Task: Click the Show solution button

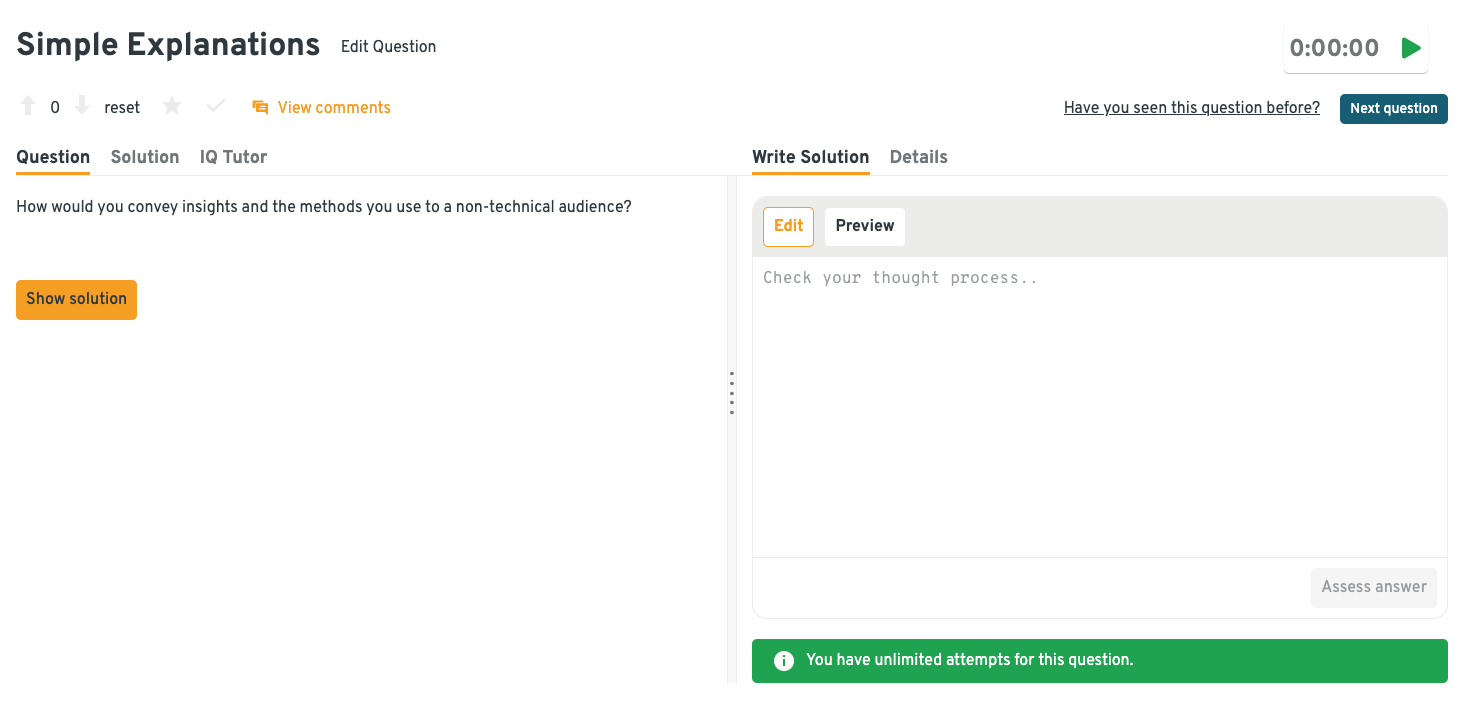Action: (x=76, y=299)
